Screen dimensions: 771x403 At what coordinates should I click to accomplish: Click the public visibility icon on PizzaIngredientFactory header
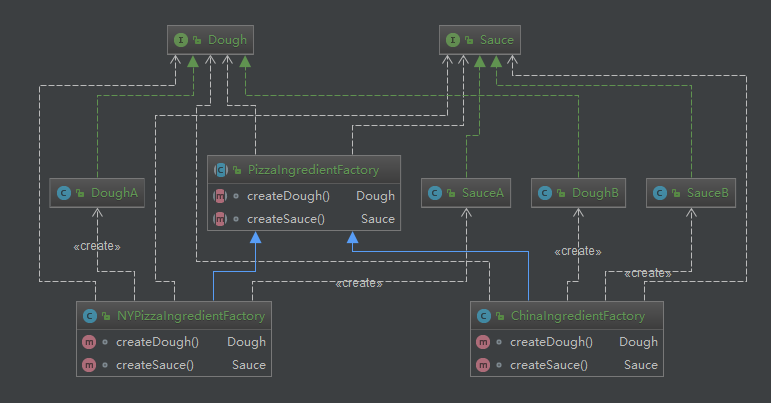[237, 171]
